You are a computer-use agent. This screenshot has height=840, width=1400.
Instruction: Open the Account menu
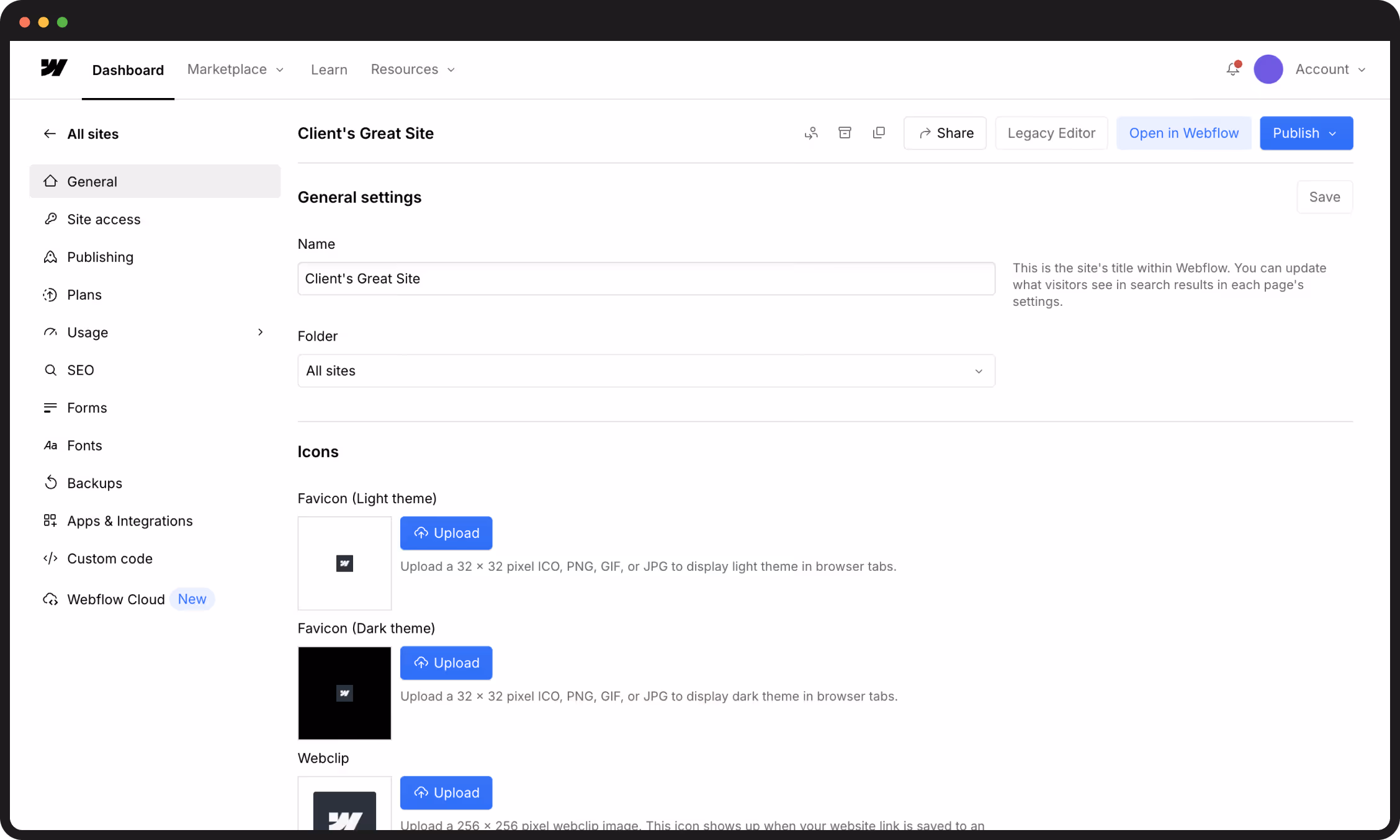click(1329, 69)
